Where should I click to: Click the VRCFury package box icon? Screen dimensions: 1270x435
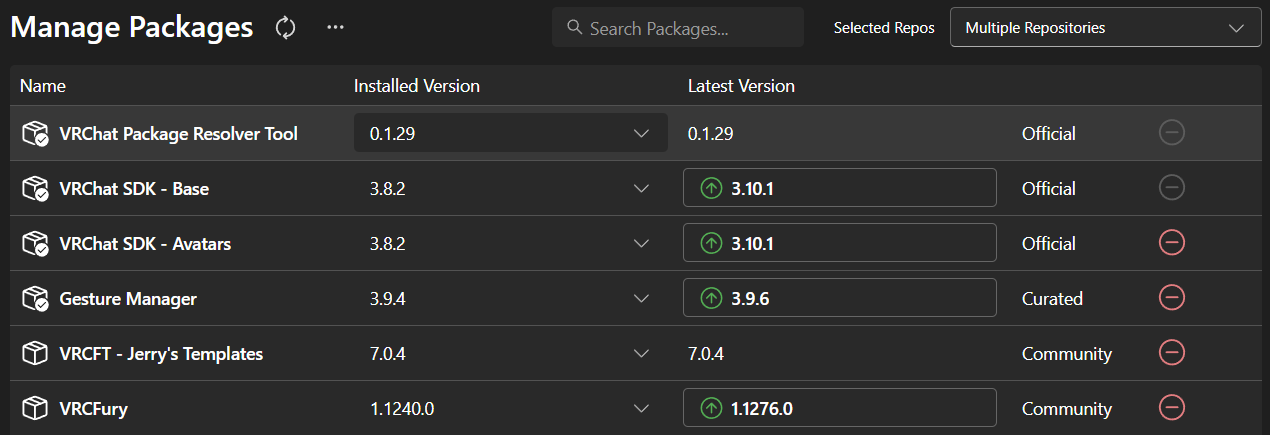click(x=35, y=408)
